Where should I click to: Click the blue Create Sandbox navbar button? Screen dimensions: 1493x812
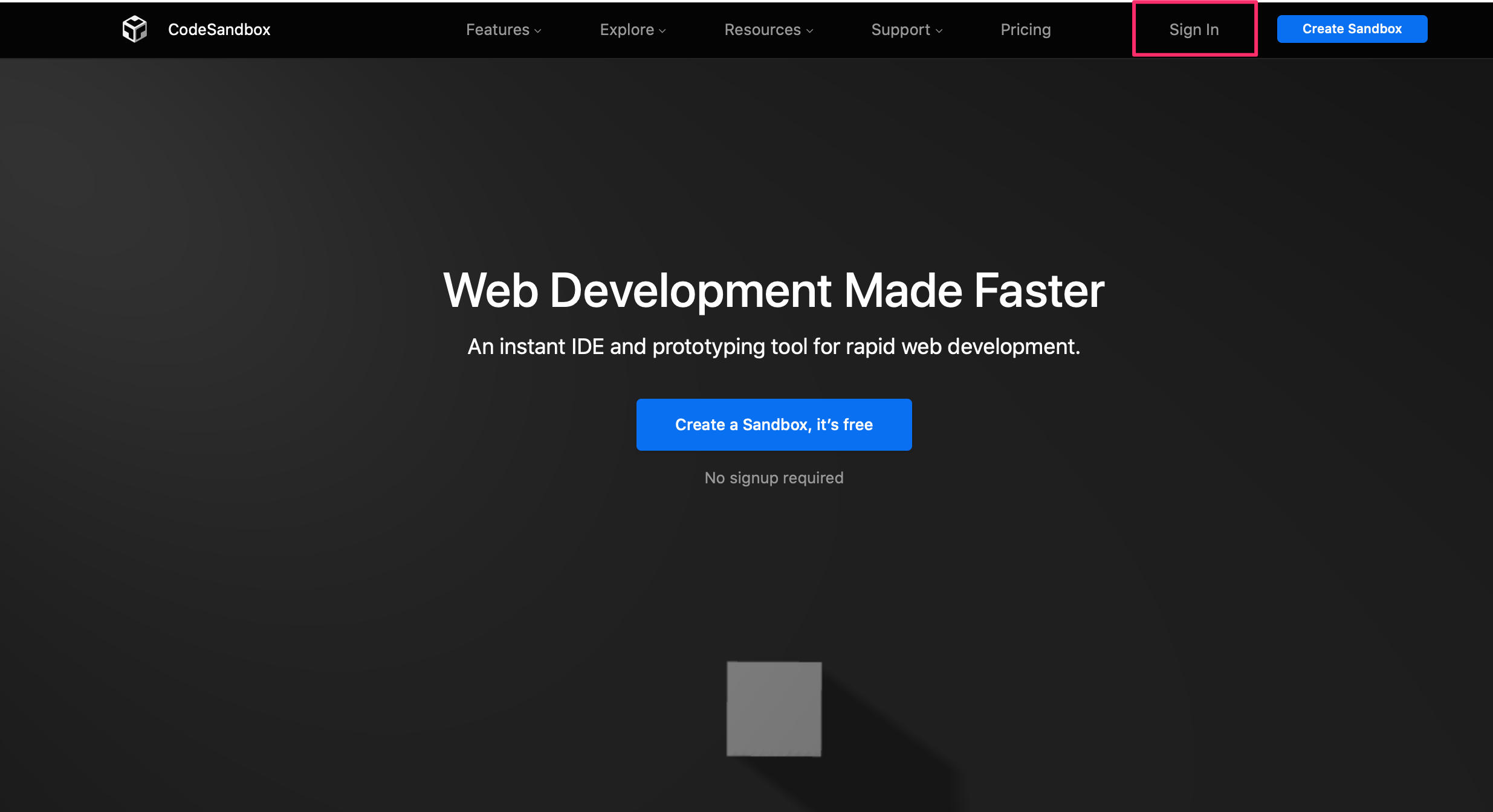pos(1352,28)
